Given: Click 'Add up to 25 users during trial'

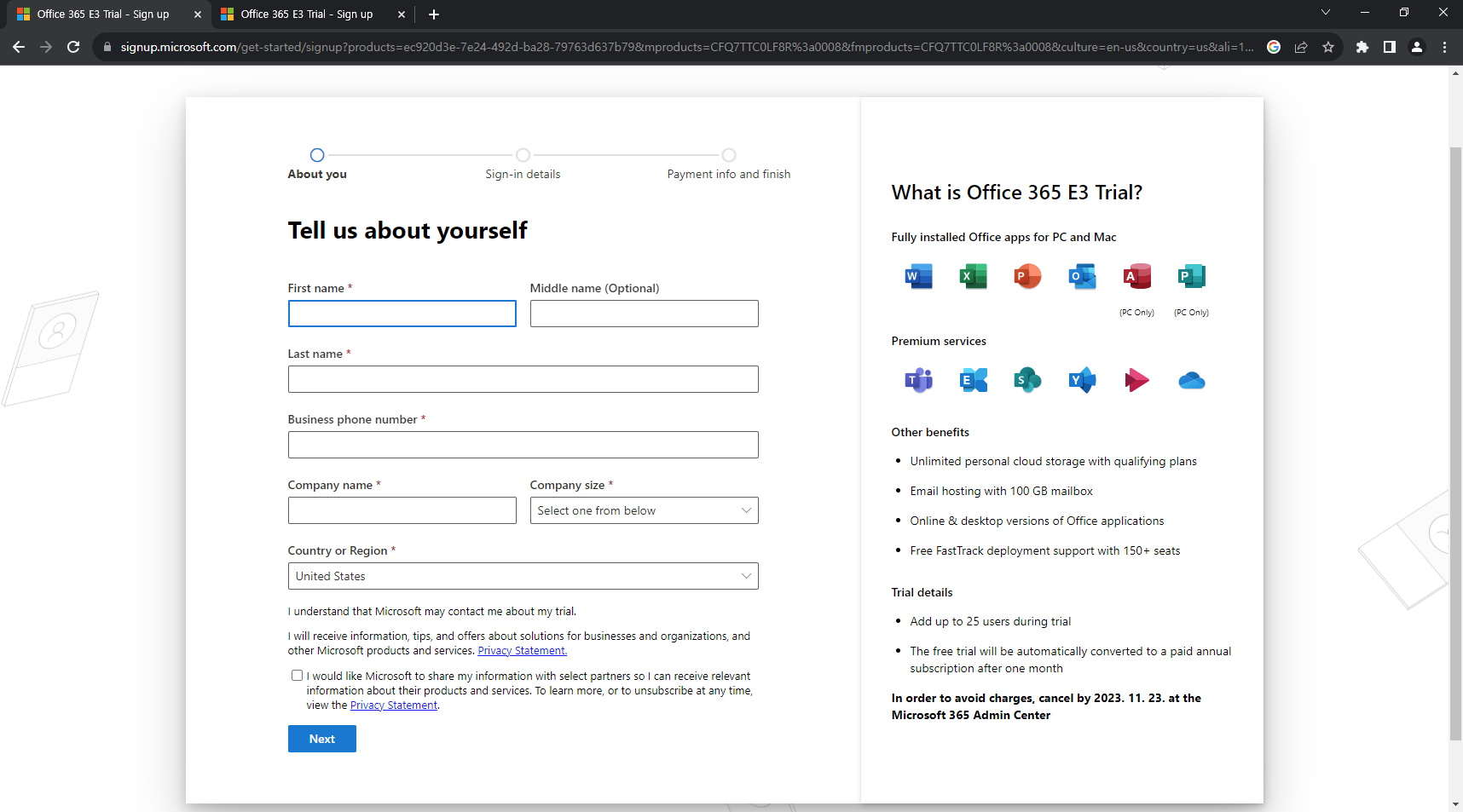Looking at the screenshot, I should (990, 621).
